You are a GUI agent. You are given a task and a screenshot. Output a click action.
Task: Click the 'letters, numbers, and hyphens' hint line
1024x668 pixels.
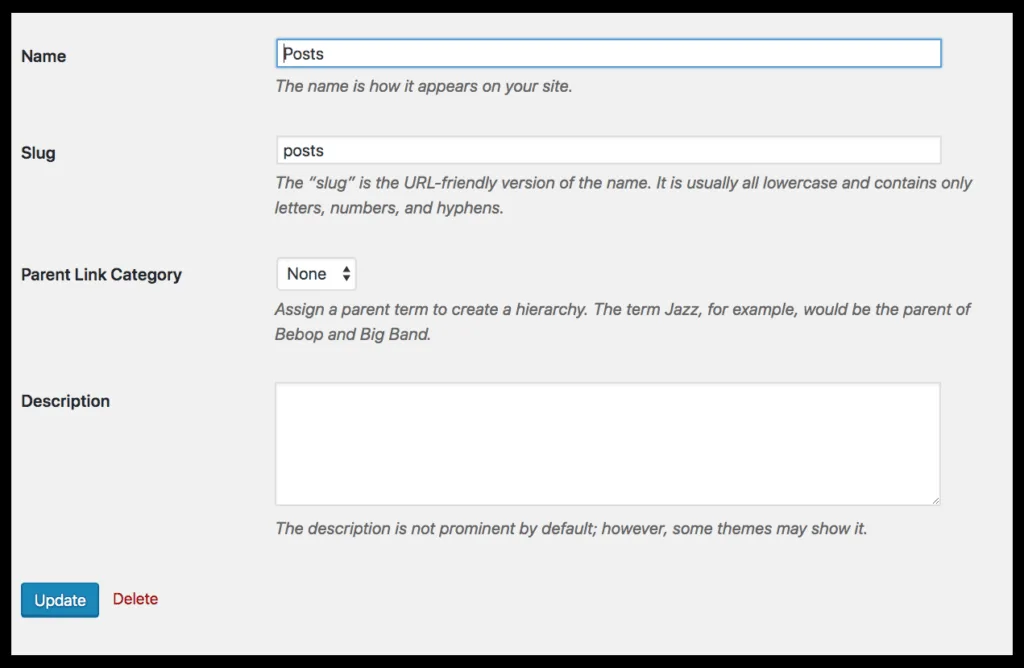[x=389, y=208]
